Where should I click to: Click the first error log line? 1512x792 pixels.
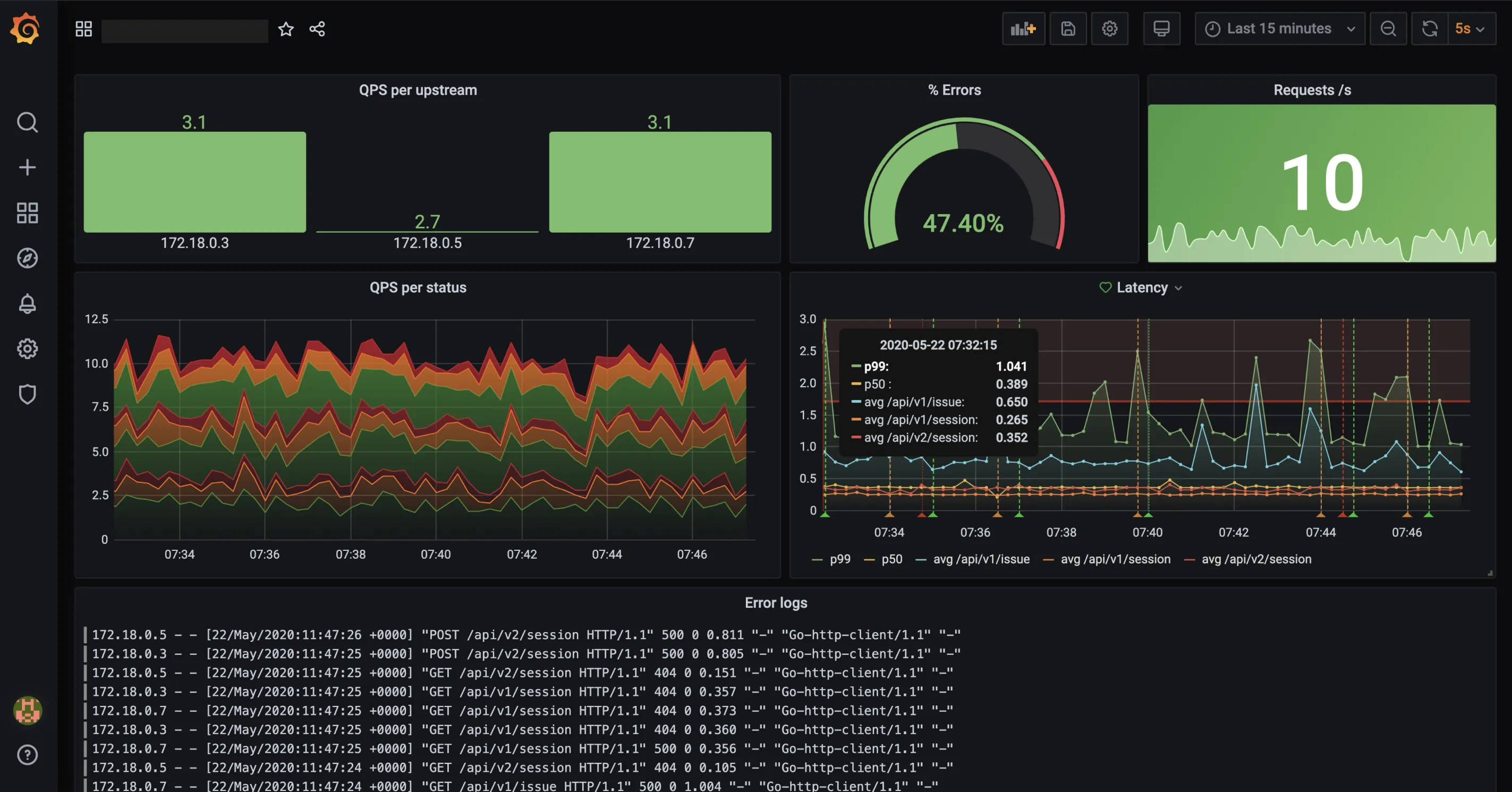tap(525, 635)
